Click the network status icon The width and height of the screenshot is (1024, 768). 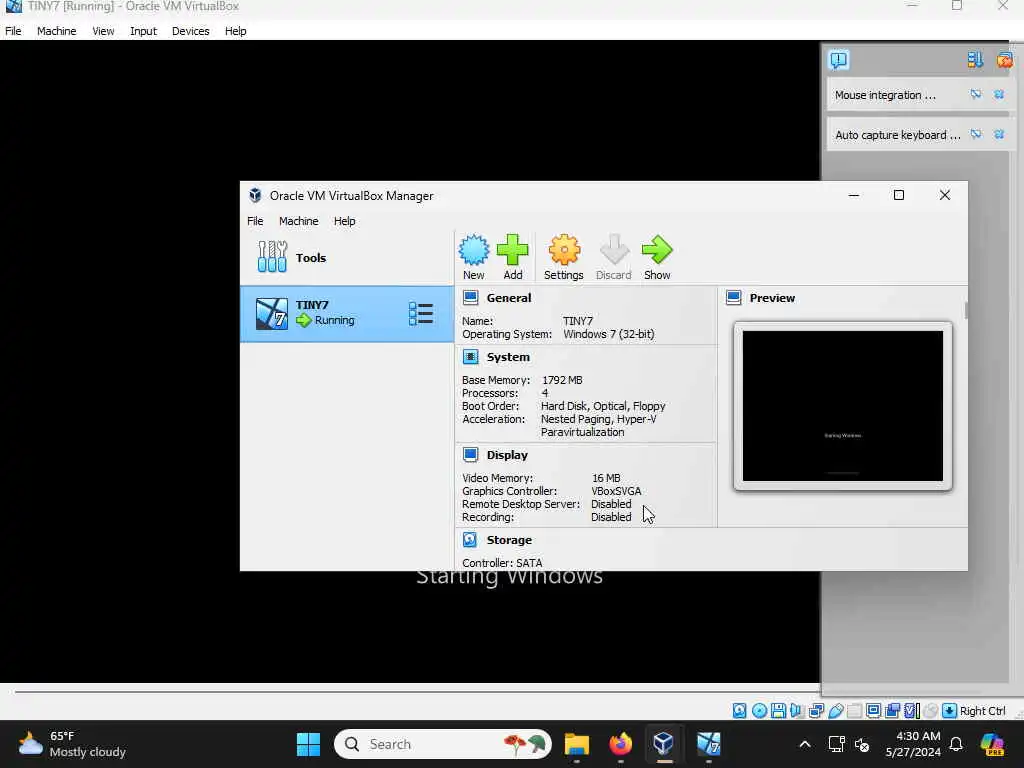tap(816, 711)
